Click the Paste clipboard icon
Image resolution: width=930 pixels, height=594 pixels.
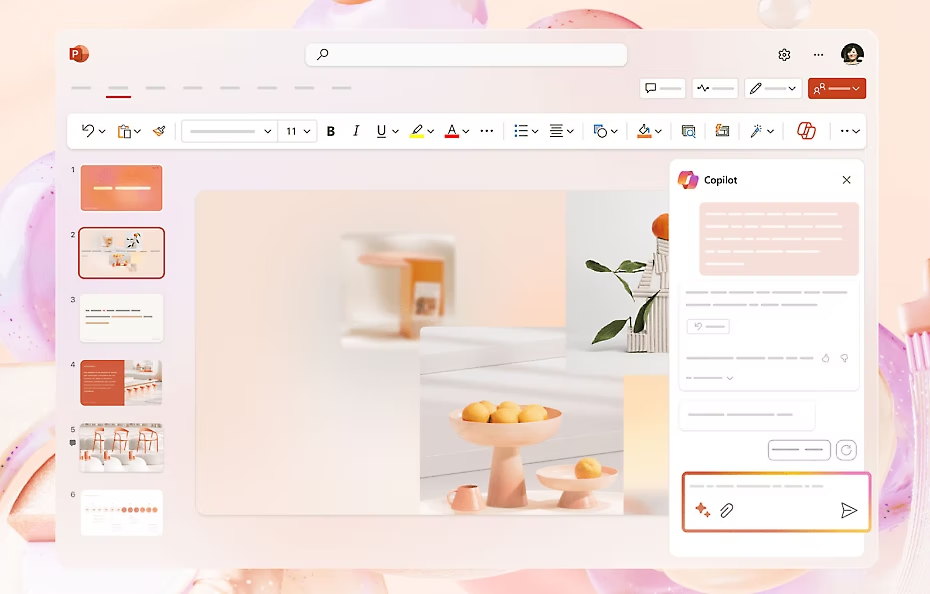click(124, 131)
